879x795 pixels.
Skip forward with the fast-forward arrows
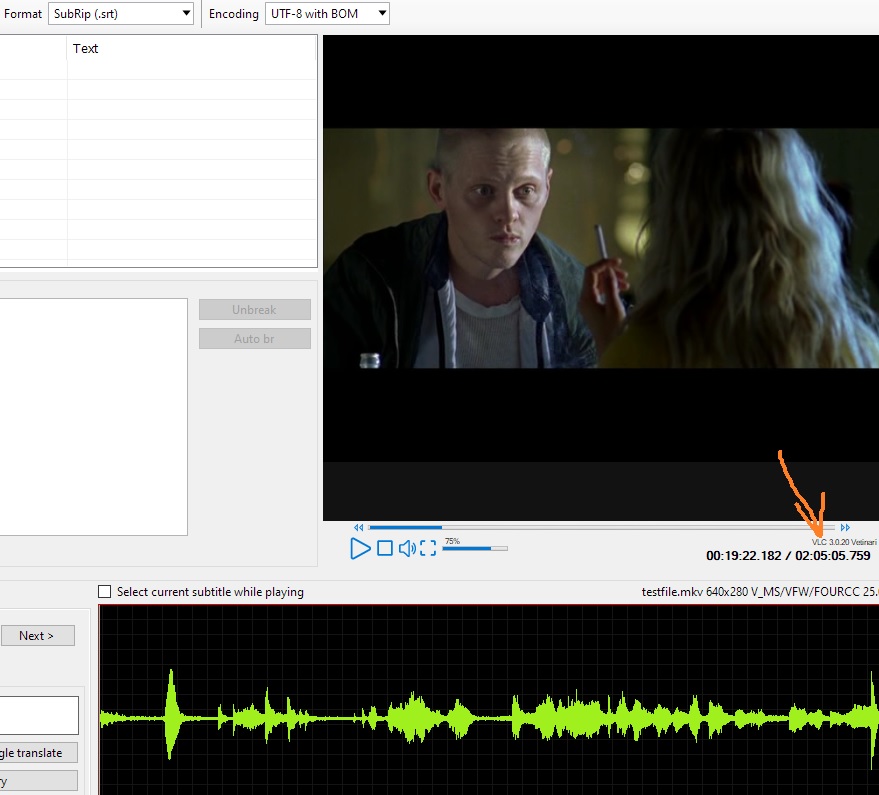click(845, 528)
